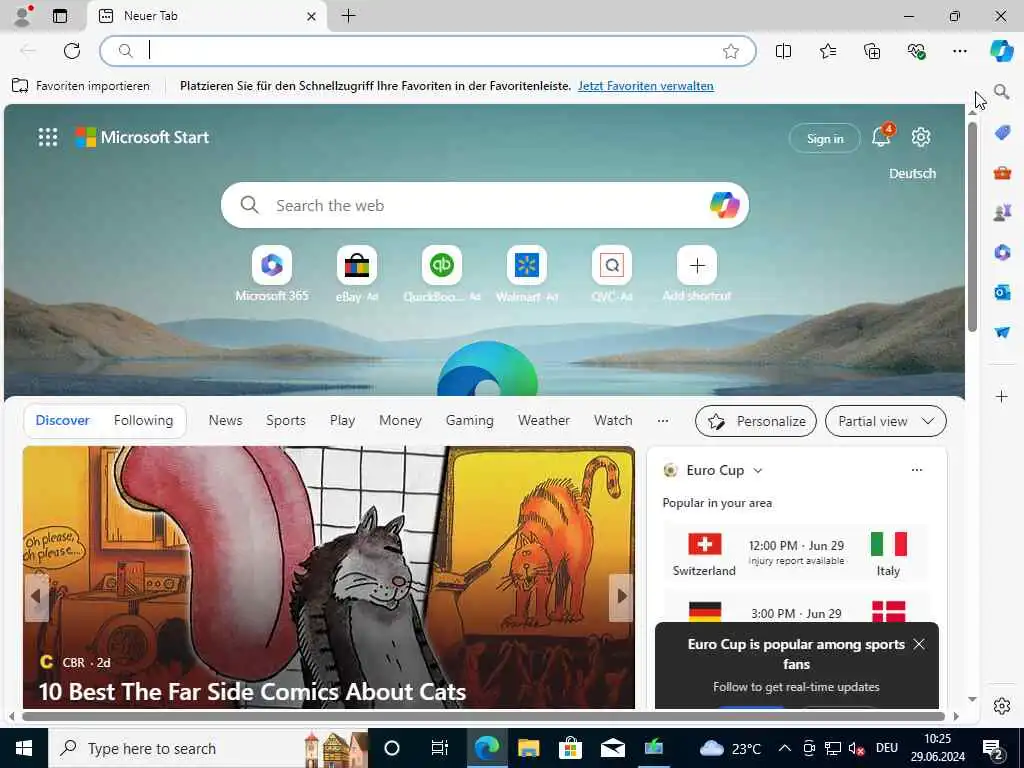The image size is (1024, 768).
Task: Open the sidebar Microsoft 365 icon
Action: 1002,252
